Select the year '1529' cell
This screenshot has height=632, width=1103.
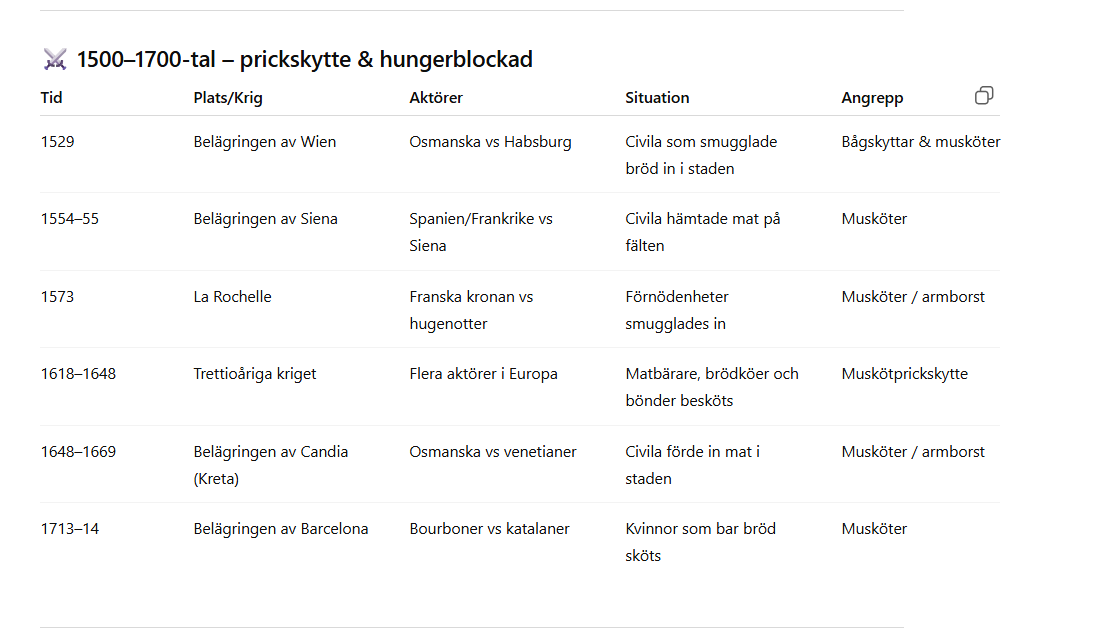click(x=58, y=141)
